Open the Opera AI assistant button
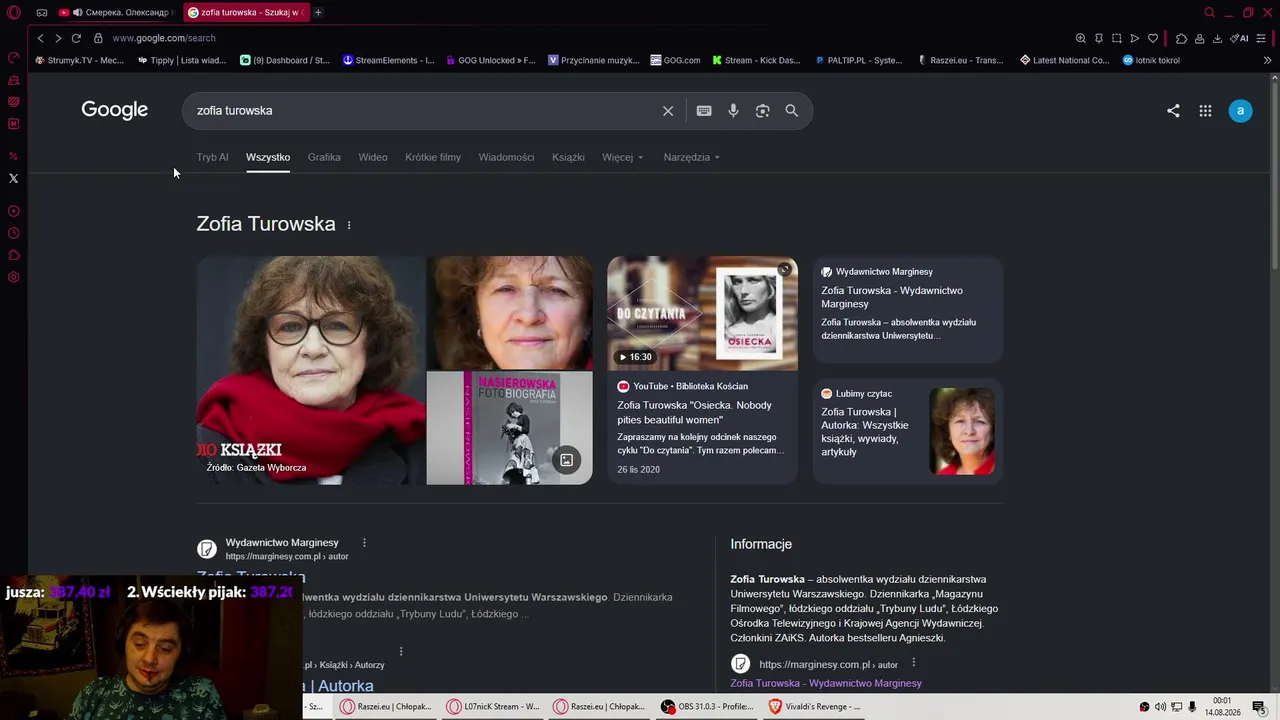 (x=1240, y=38)
